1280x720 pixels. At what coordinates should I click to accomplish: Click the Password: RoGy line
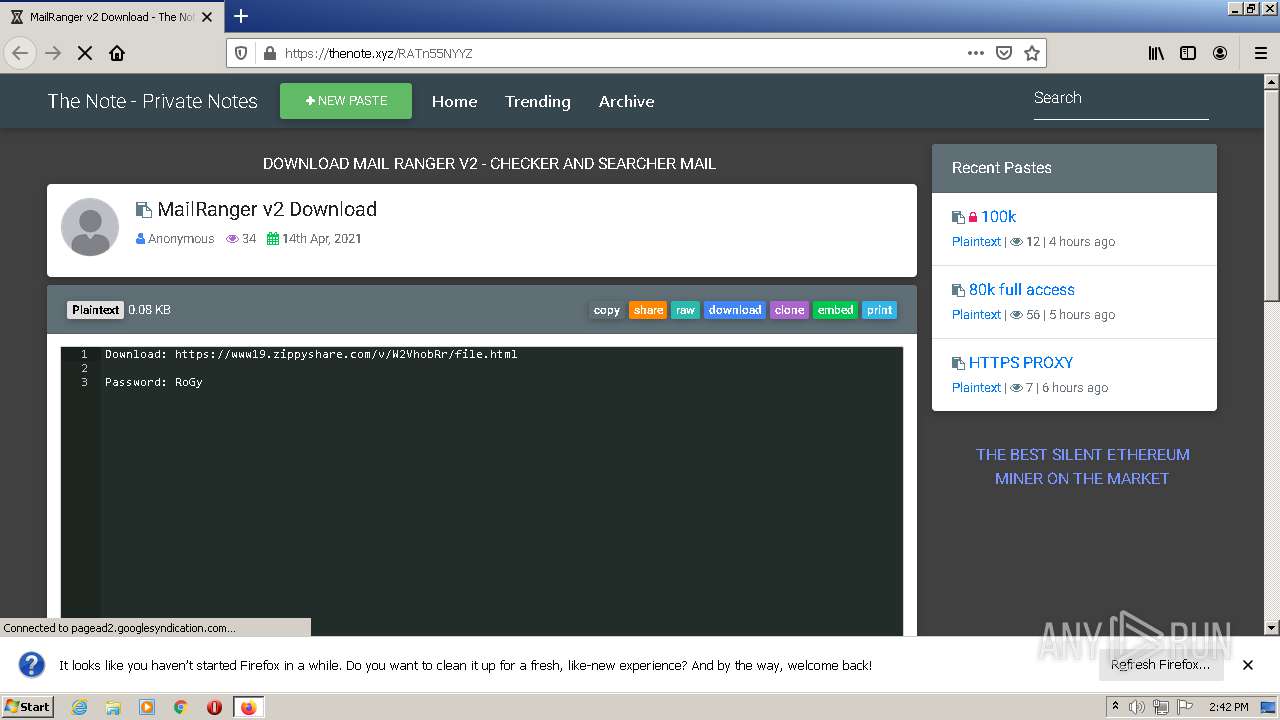(x=154, y=382)
